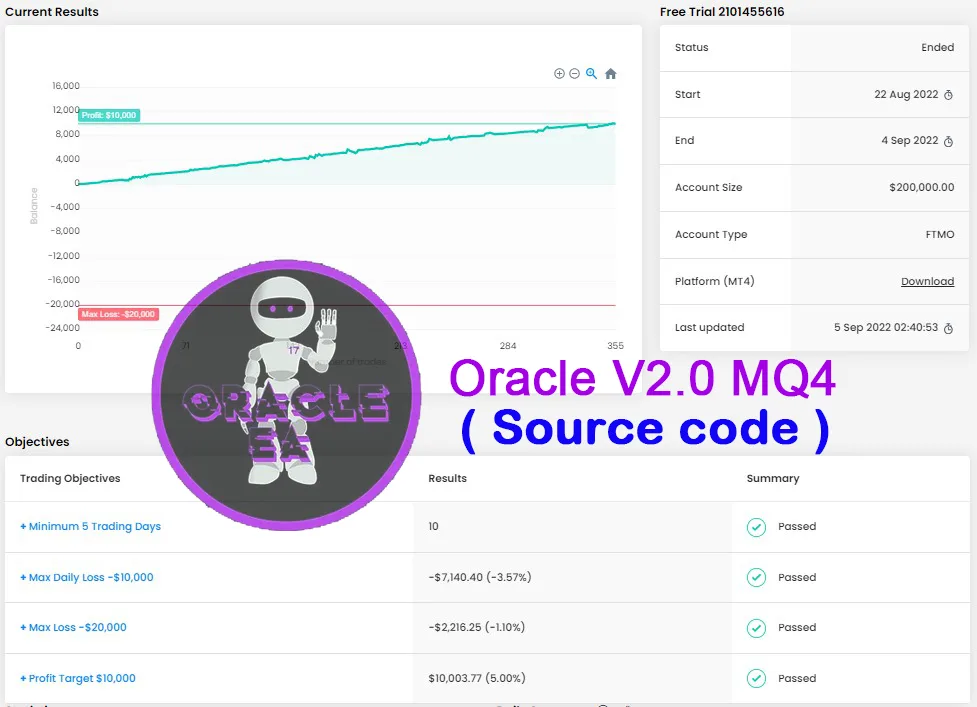The height and width of the screenshot is (707, 977).
Task: Toggle the Passed check for Max Daily Loss
Action: click(x=757, y=577)
